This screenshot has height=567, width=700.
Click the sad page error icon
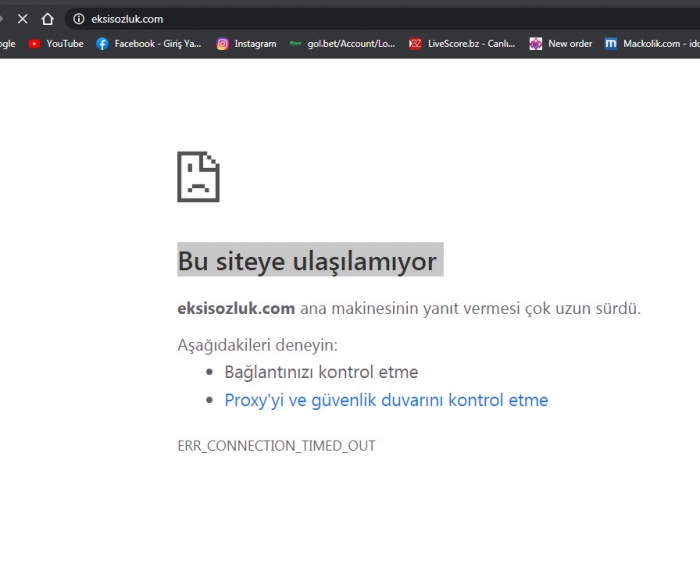[198, 177]
